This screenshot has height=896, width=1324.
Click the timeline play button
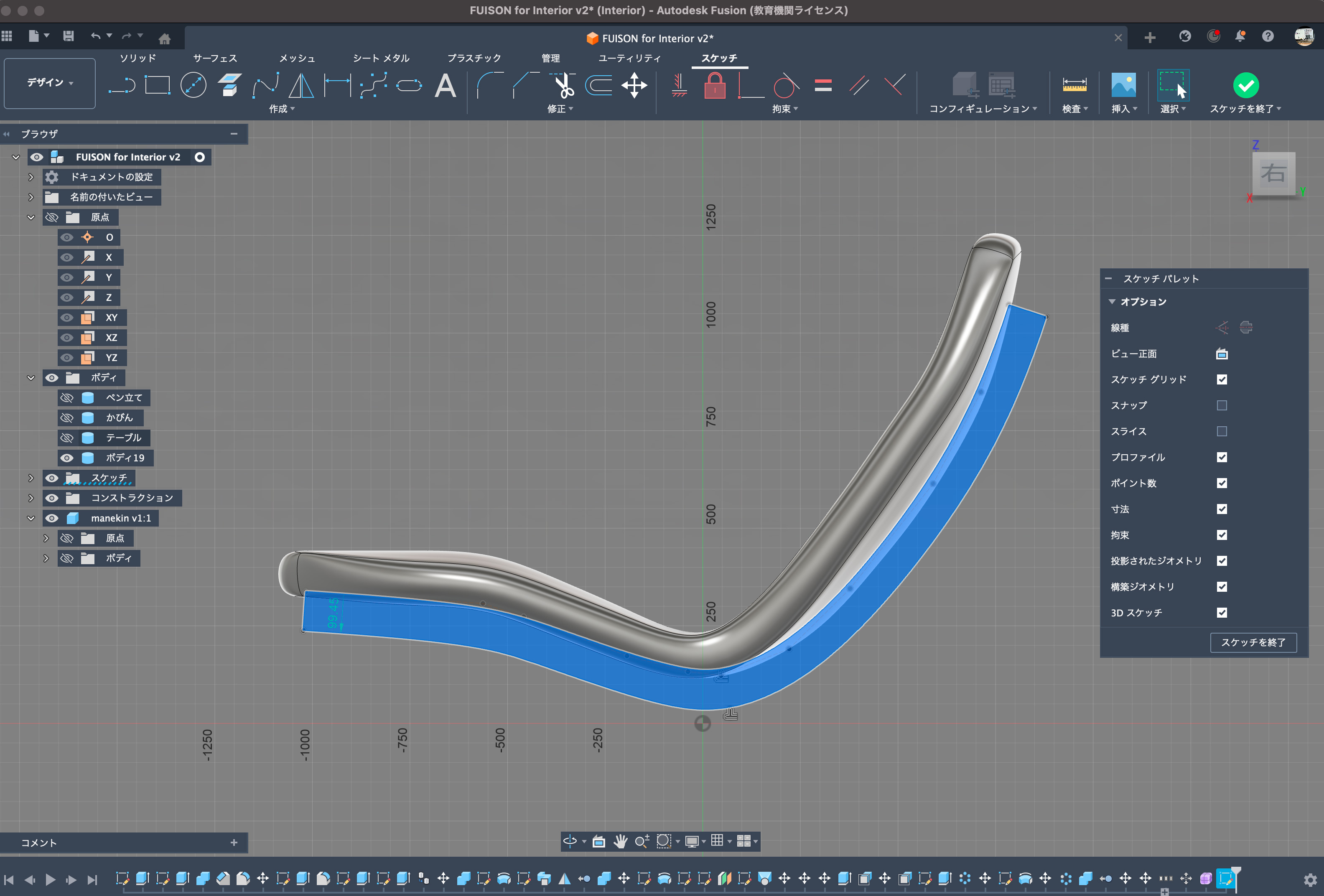click(x=50, y=879)
